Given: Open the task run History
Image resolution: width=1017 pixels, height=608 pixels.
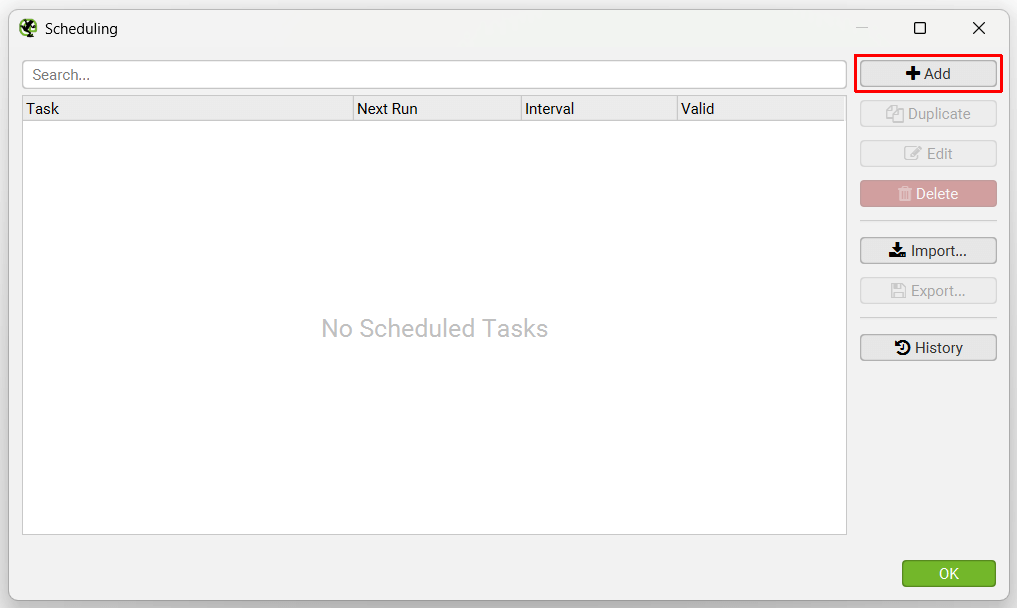Looking at the screenshot, I should 928,347.
